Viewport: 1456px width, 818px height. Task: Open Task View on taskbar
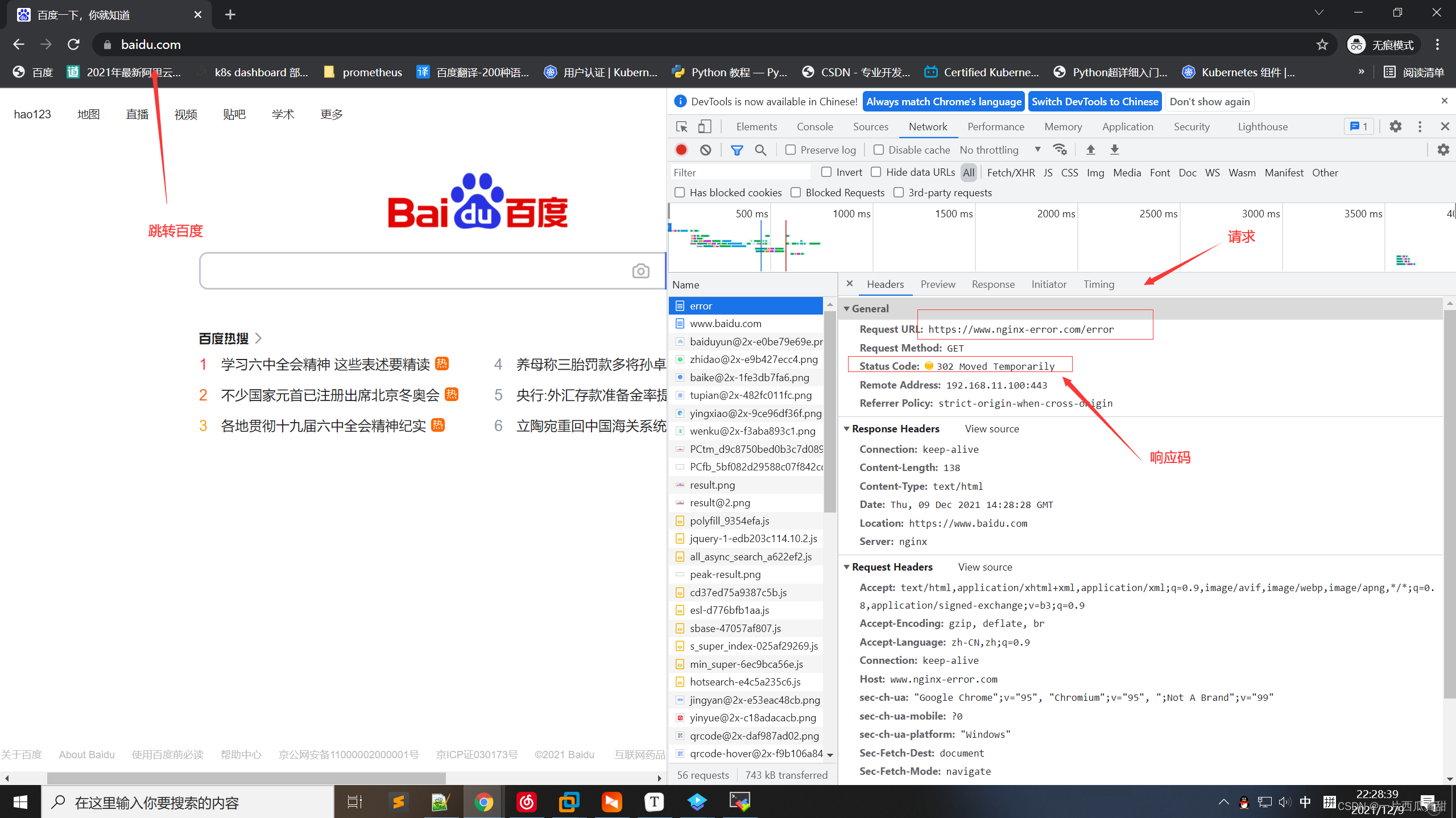point(355,802)
